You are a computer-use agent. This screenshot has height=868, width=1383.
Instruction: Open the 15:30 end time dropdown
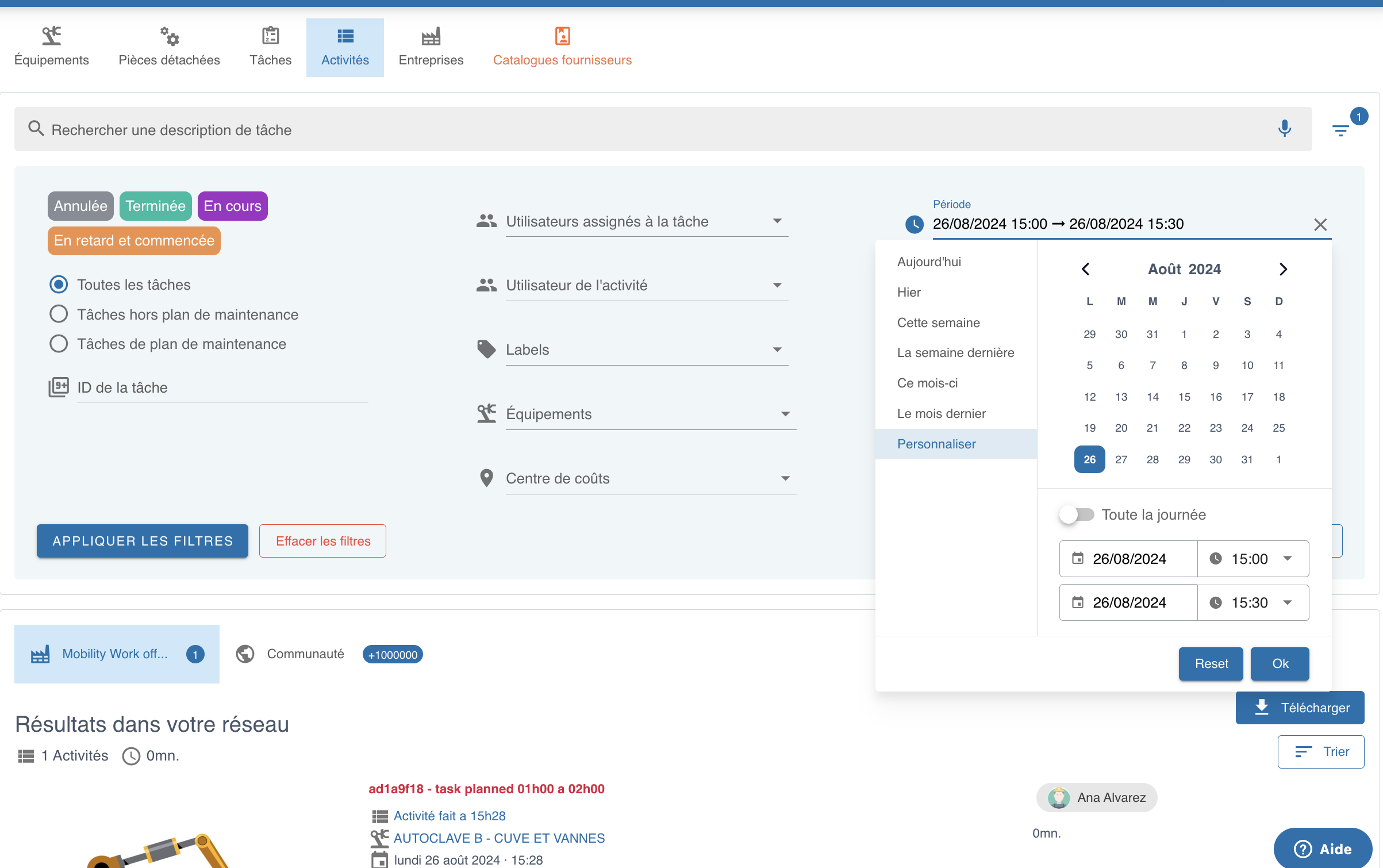[1288, 602]
